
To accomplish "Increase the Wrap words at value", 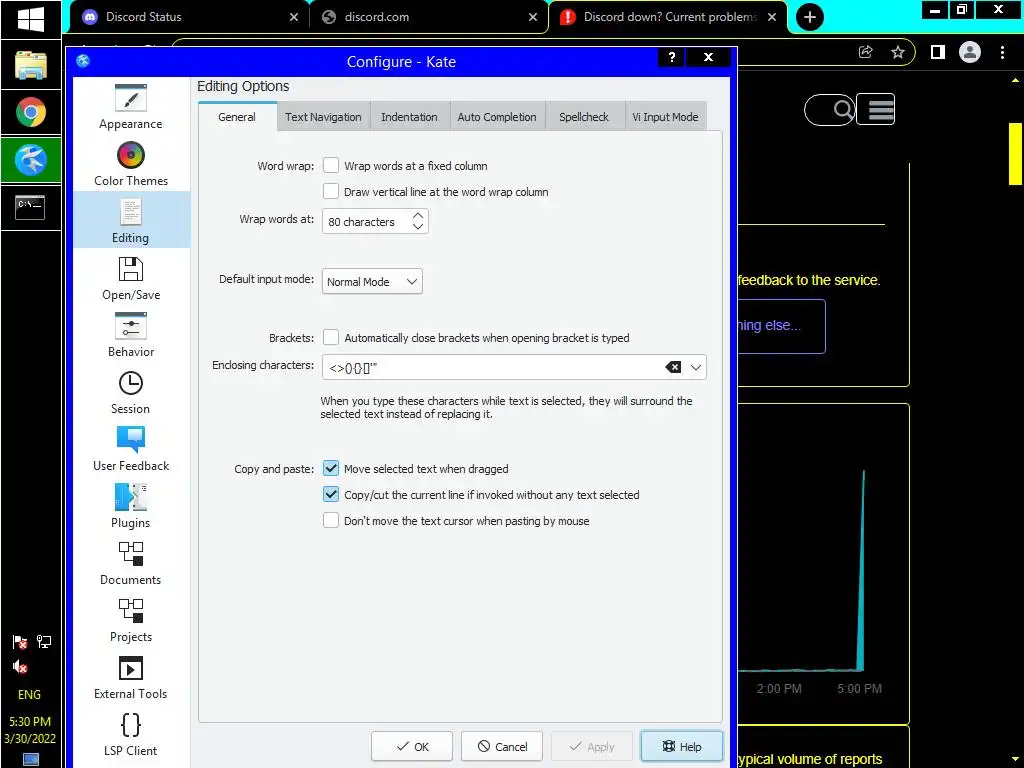I will pyautogui.click(x=418, y=215).
